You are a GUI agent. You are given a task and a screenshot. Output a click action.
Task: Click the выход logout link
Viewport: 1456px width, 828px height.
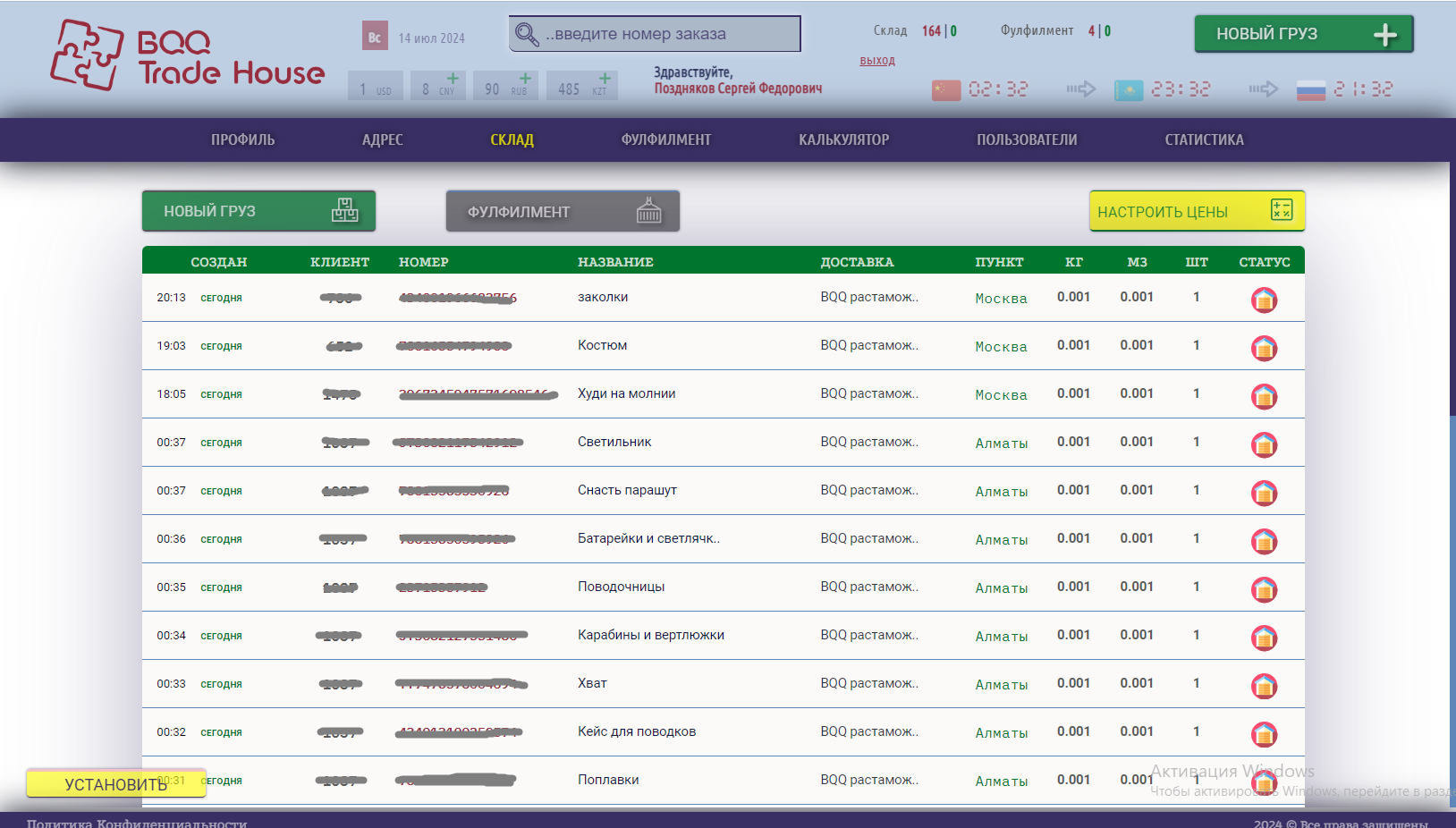coord(877,61)
